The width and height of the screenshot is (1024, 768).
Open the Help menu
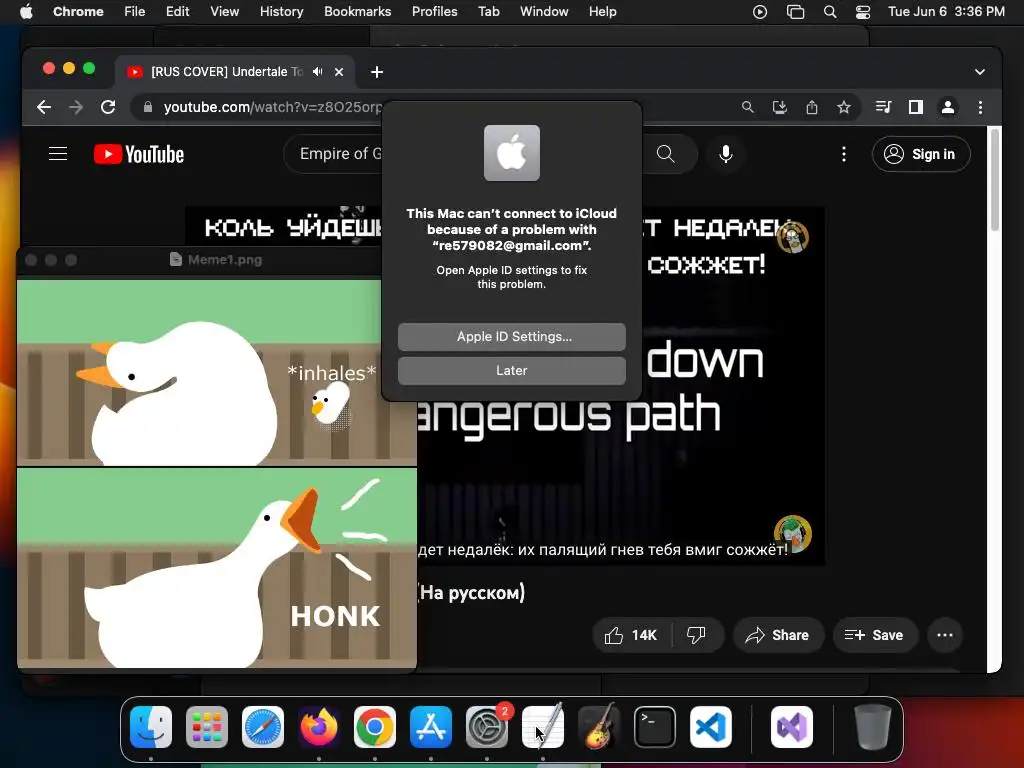pyautogui.click(x=602, y=11)
